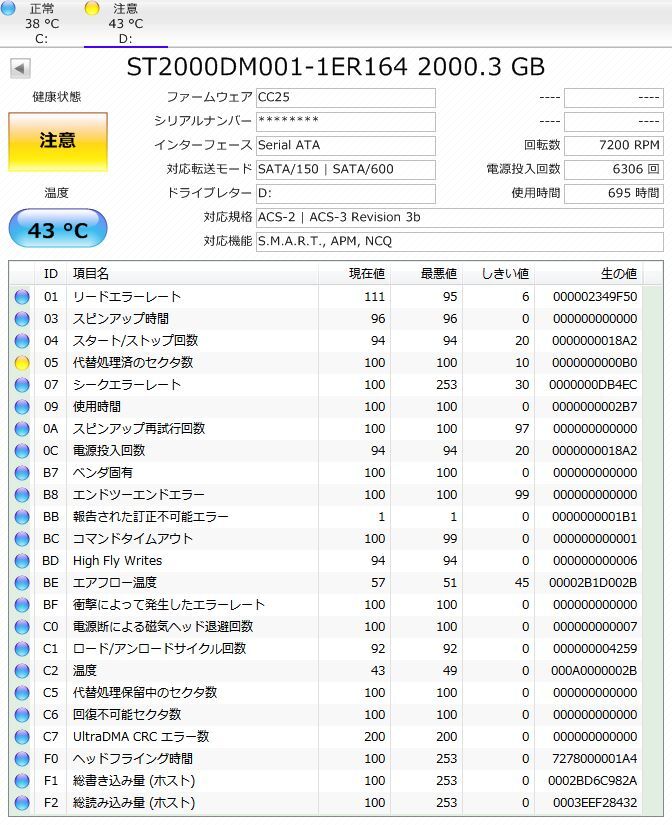Select the エアフロー温度 row name
The image size is (672, 825).
tap(115, 582)
